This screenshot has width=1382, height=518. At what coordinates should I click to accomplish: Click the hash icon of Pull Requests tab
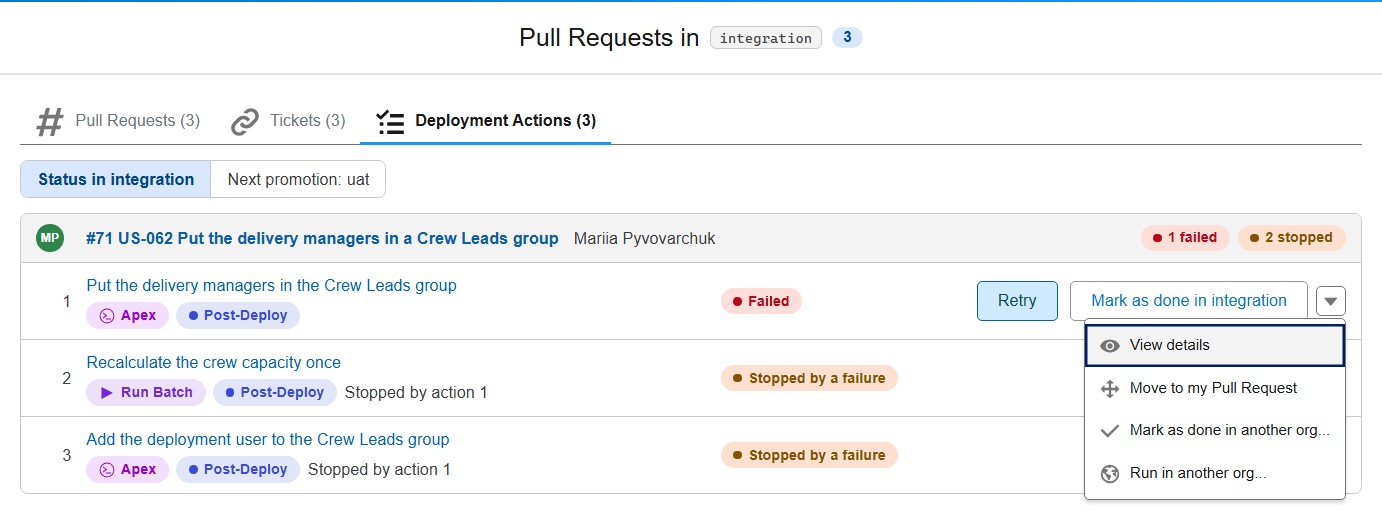[50, 122]
